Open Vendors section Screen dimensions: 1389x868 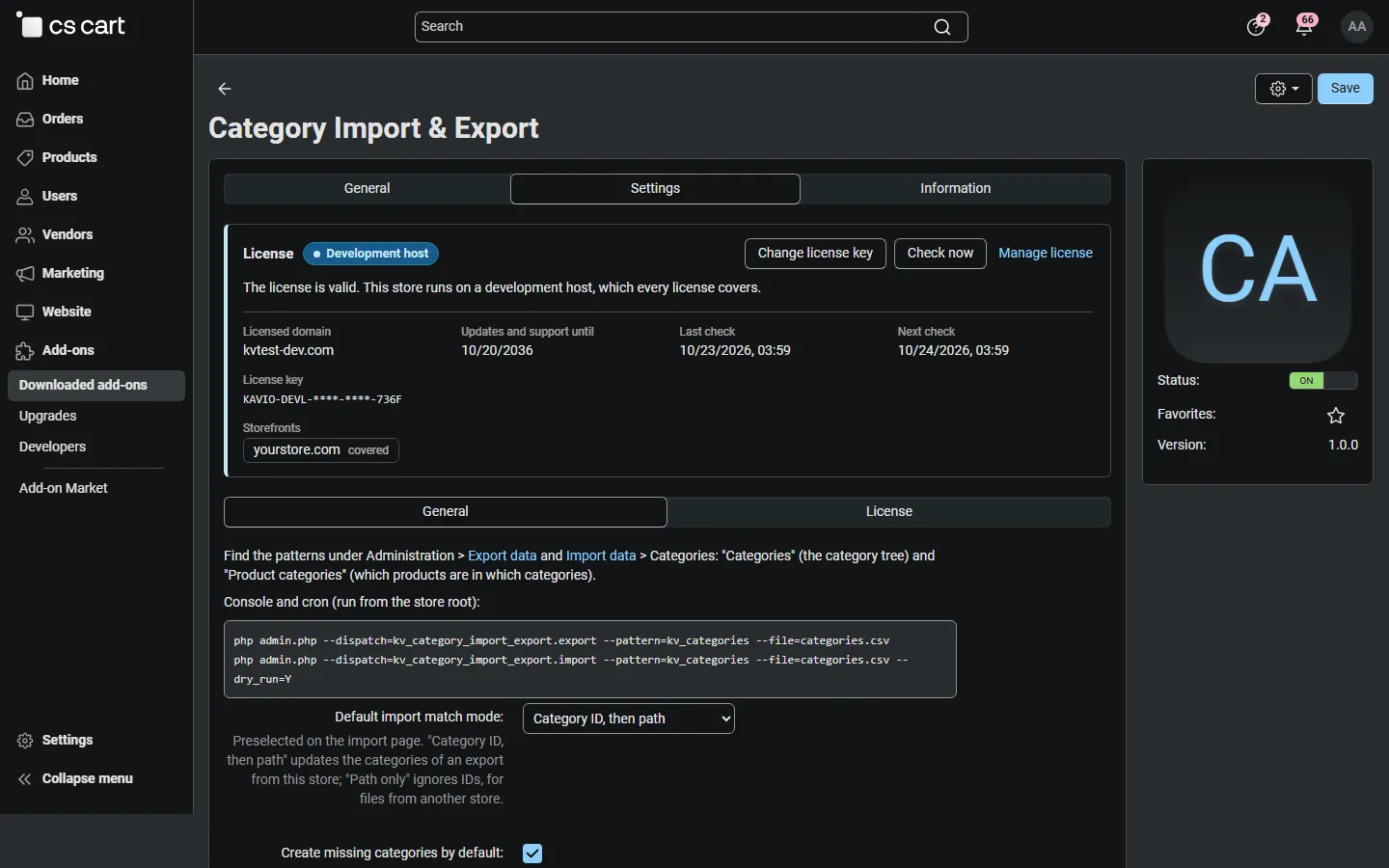[55, 235]
